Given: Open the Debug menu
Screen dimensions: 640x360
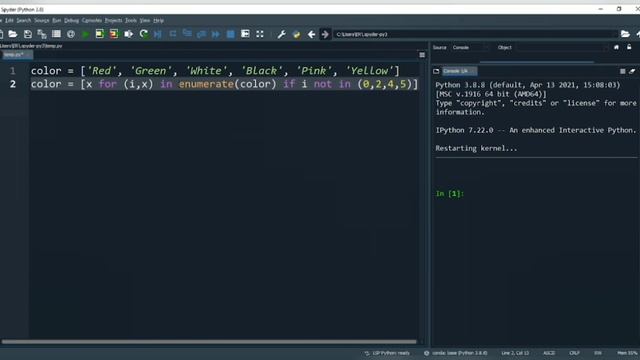Looking at the screenshot, I should (x=71, y=20).
